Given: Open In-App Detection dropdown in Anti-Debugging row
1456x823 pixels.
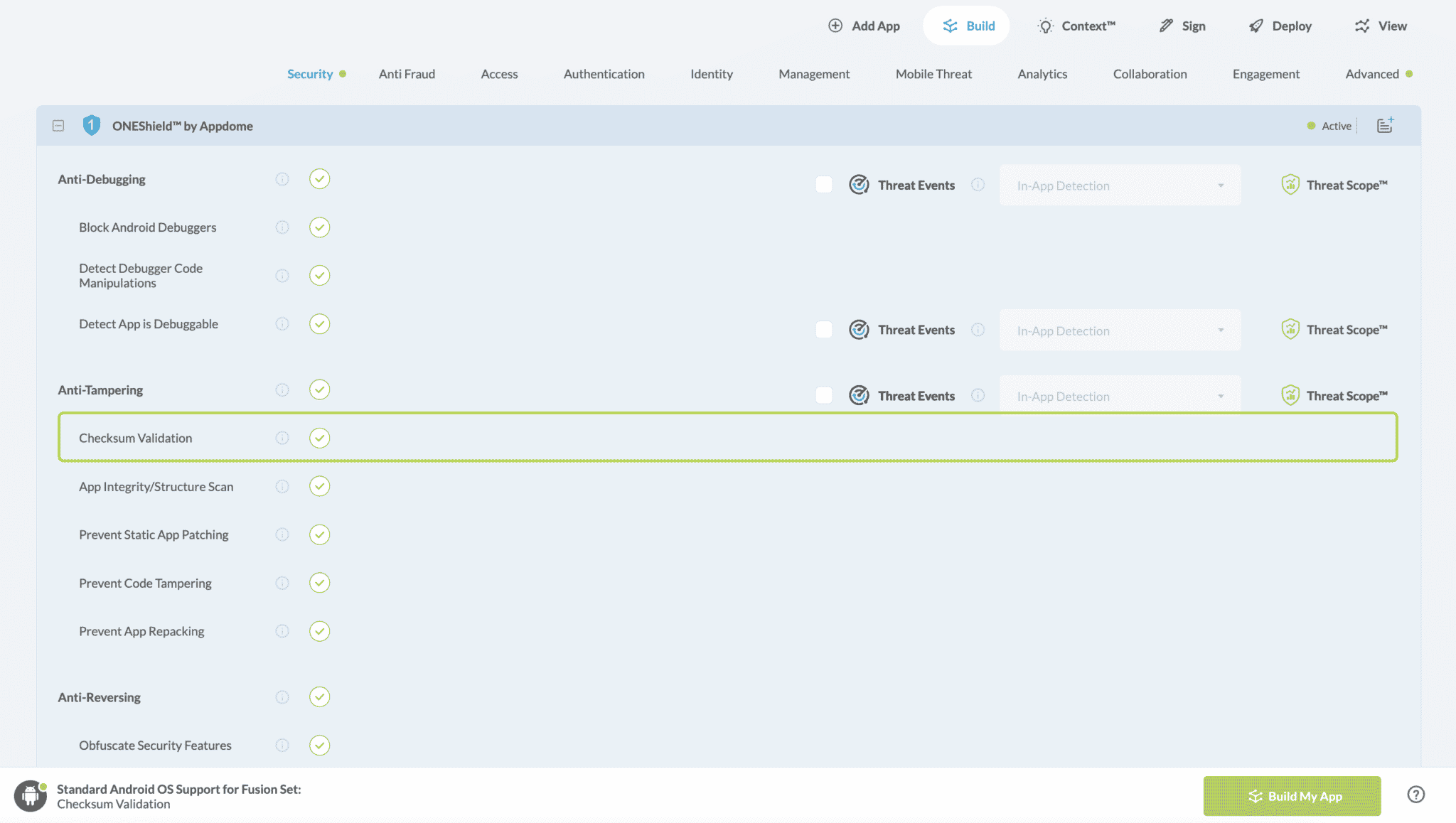Looking at the screenshot, I should tap(1120, 185).
